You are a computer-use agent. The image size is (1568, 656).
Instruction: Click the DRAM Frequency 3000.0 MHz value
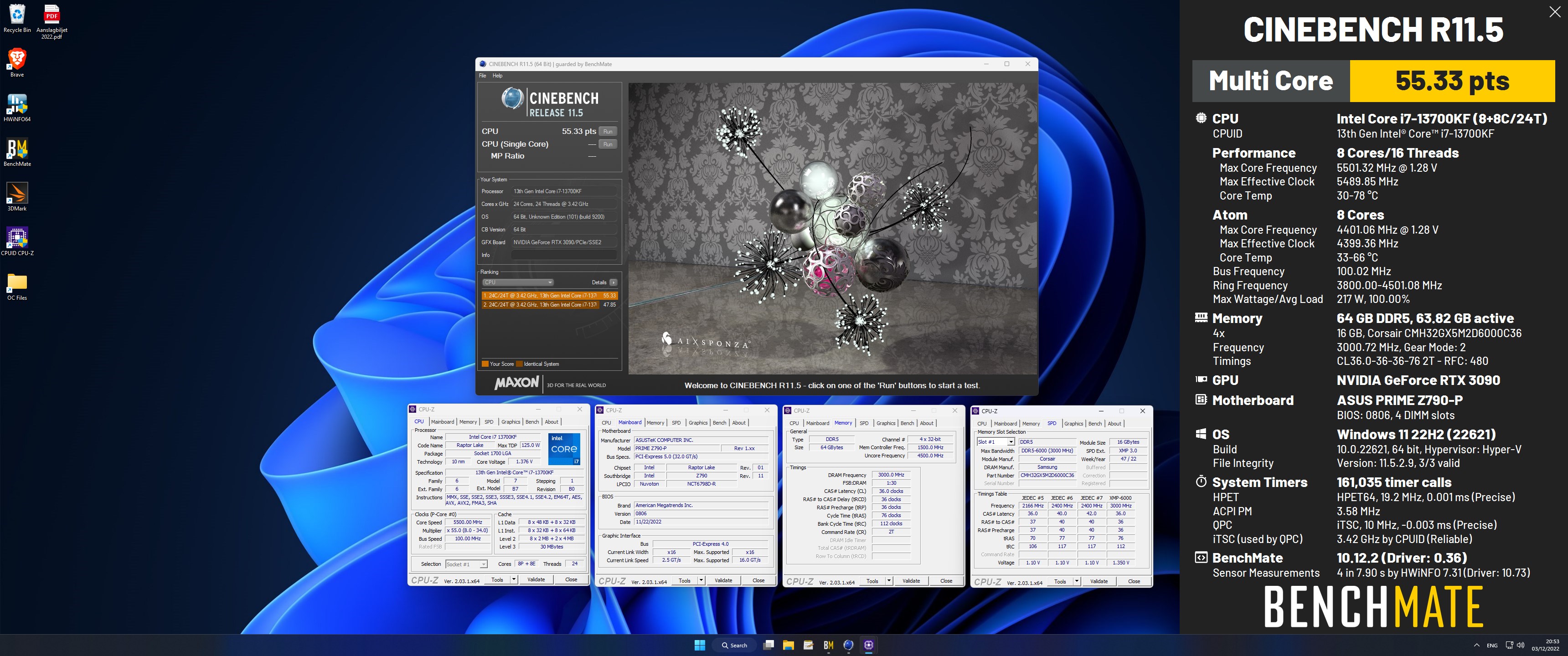(x=891, y=475)
